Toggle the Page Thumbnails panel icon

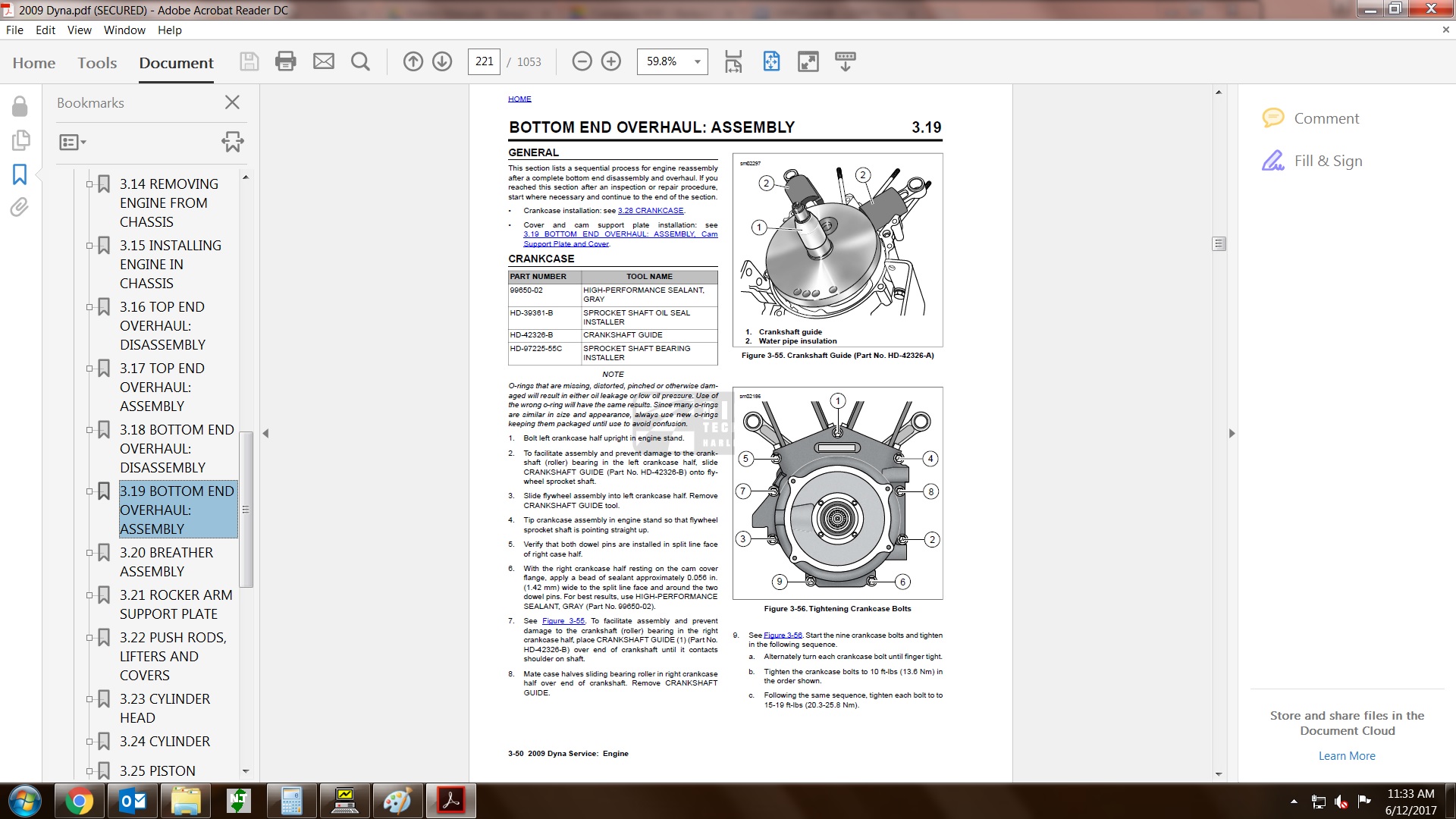20,140
